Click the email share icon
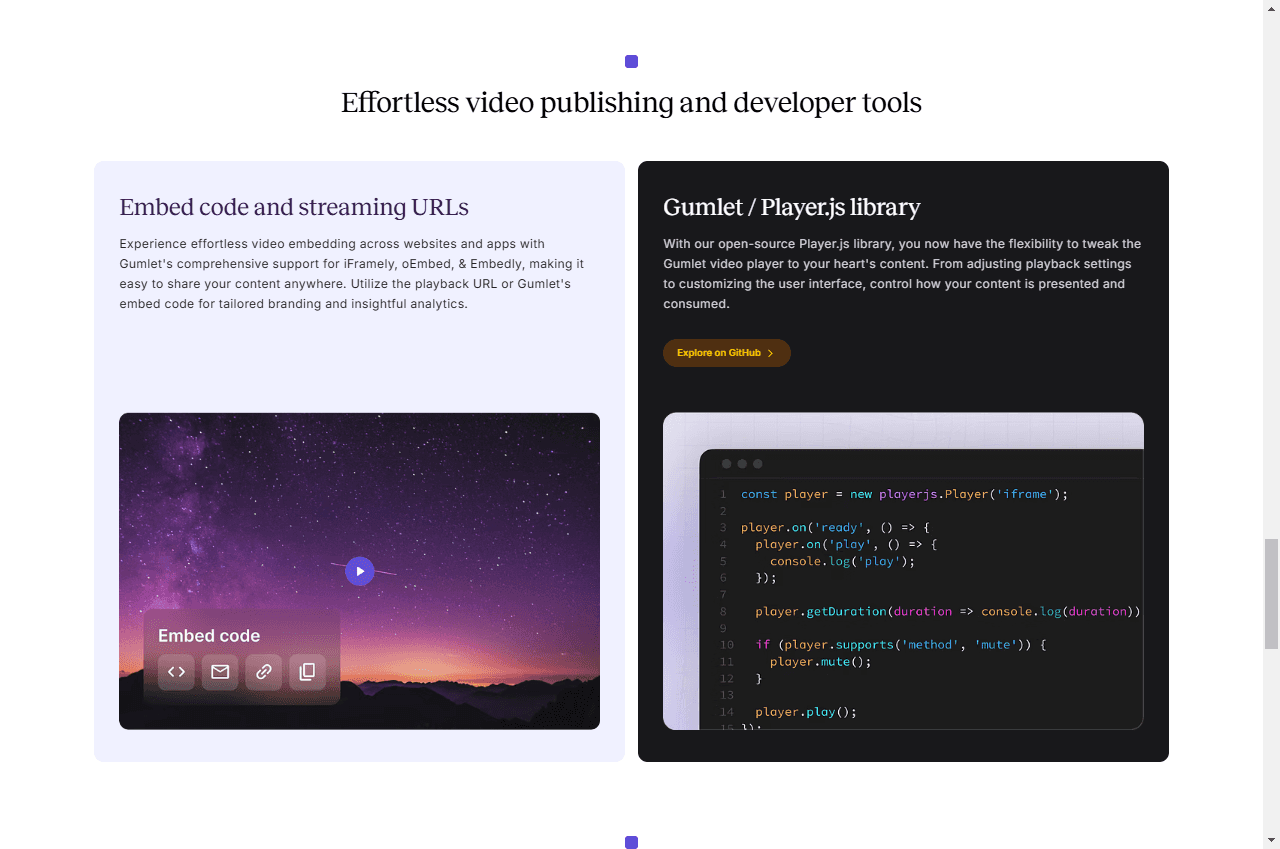 coord(220,672)
